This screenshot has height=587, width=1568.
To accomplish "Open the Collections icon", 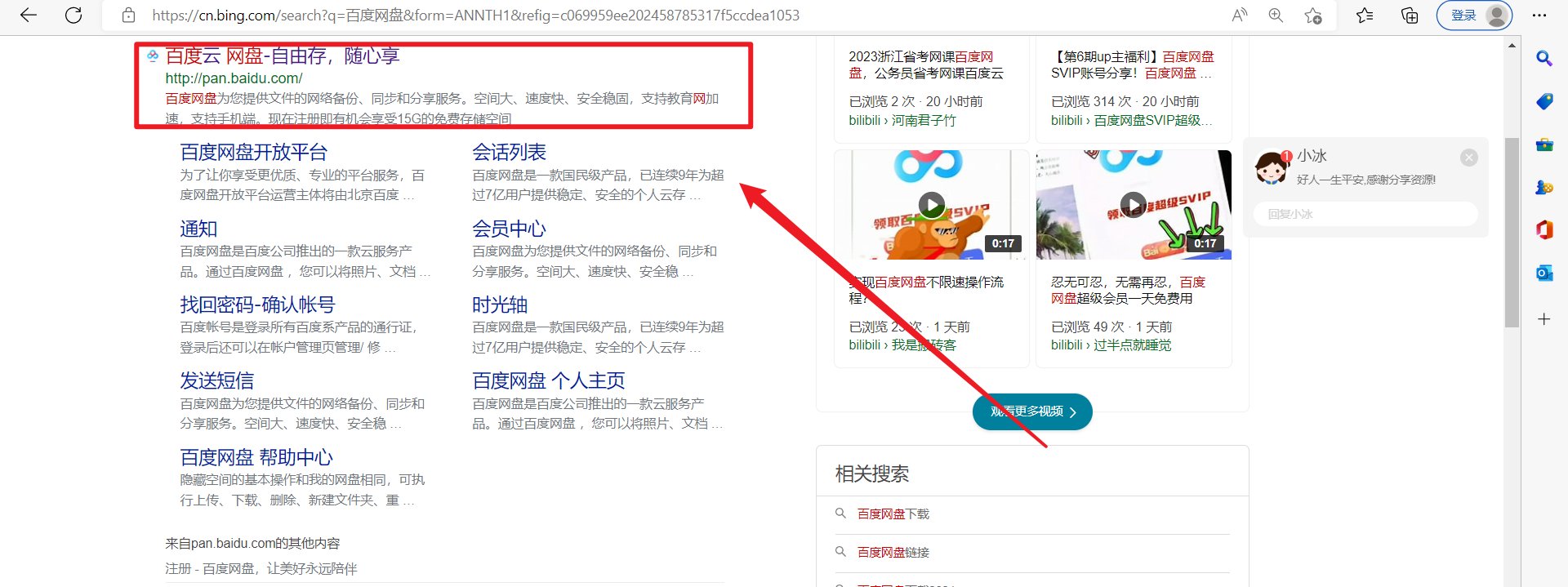I will point(1410,16).
